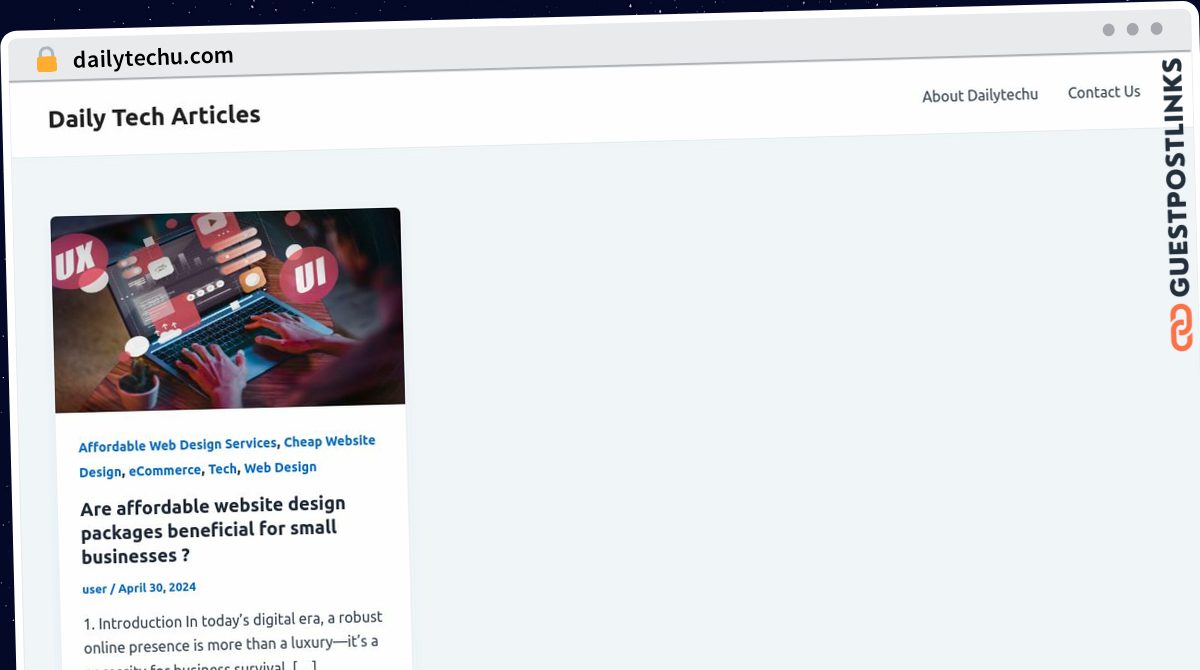The image size is (1200, 670).
Task: Select the eCommerce category link
Action: pos(164,470)
